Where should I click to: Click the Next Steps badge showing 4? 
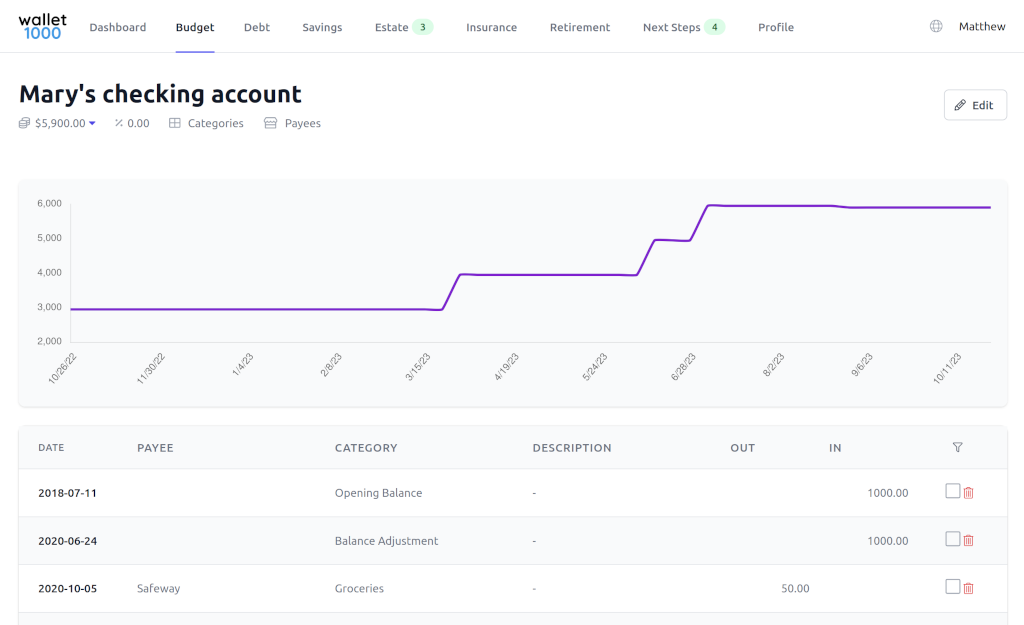[x=714, y=27]
